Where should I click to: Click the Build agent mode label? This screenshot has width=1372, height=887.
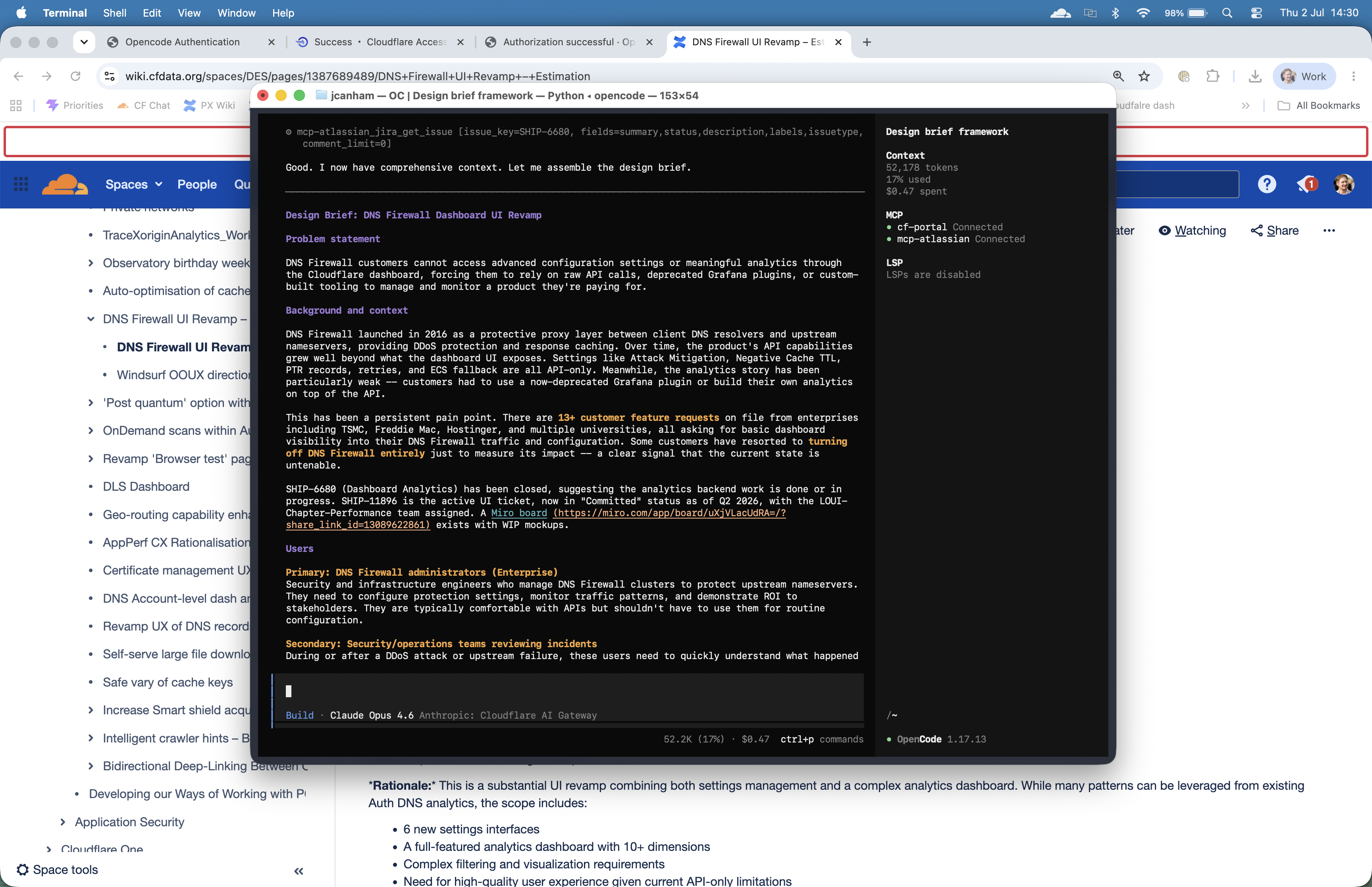pos(299,715)
